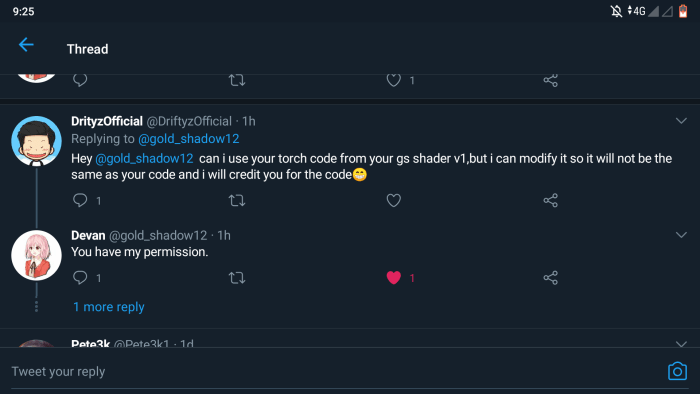Like the top tweet with one like
Image resolution: width=700 pixels, height=394 pixels.
coord(393,80)
